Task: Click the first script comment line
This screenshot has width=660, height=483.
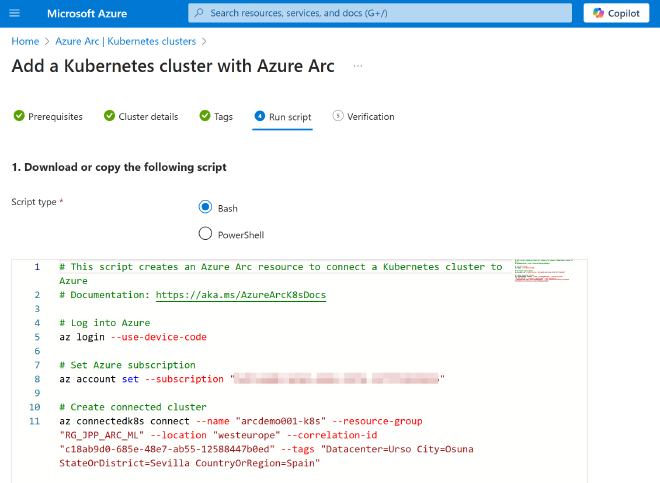Action: click(x=281, y=274)
